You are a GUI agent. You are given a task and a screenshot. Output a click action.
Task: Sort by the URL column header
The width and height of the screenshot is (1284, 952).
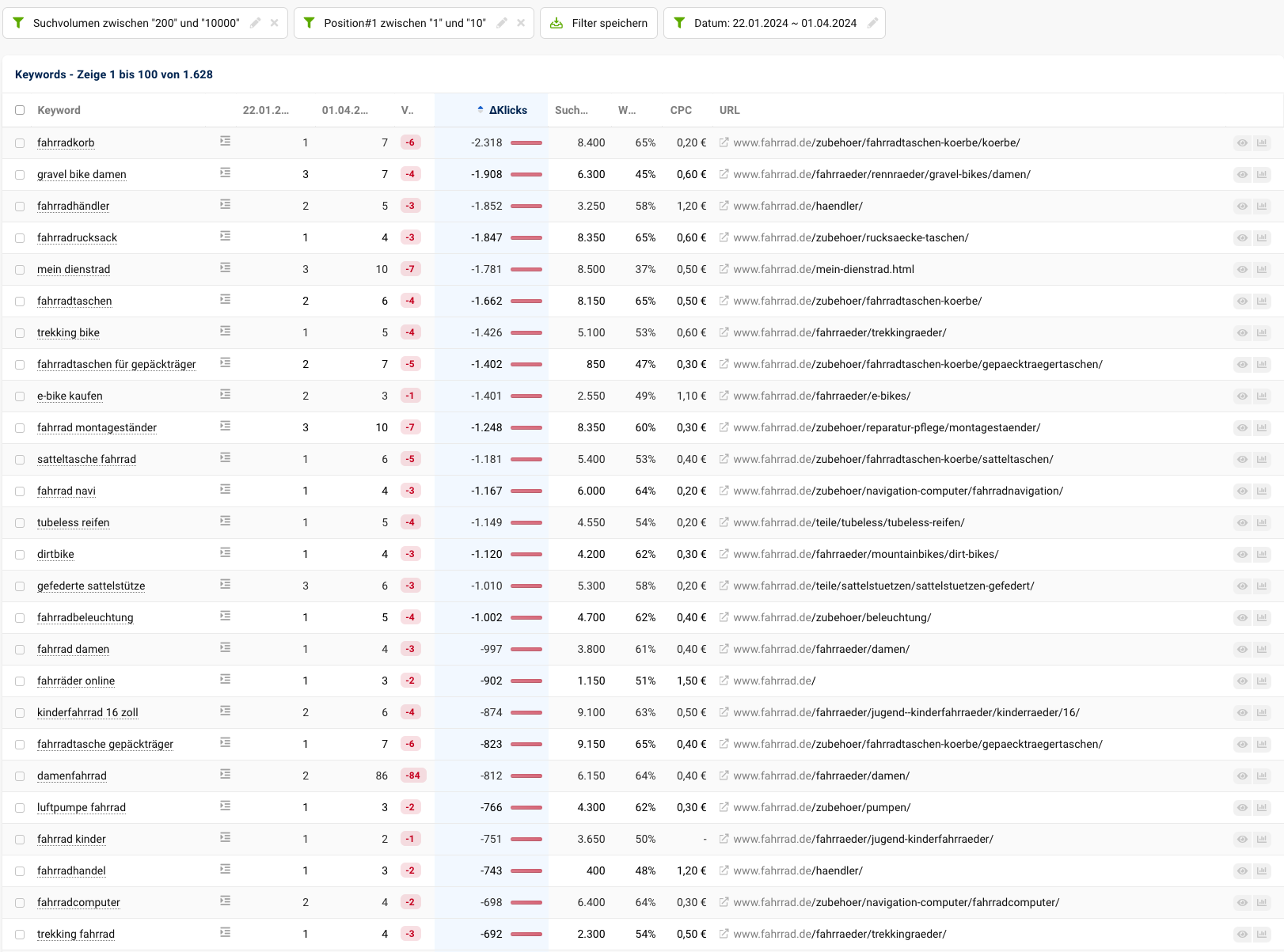729,110
